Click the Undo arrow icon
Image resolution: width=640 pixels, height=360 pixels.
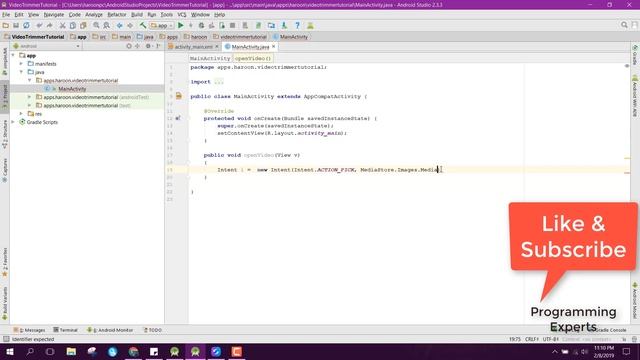pos(39,25)
